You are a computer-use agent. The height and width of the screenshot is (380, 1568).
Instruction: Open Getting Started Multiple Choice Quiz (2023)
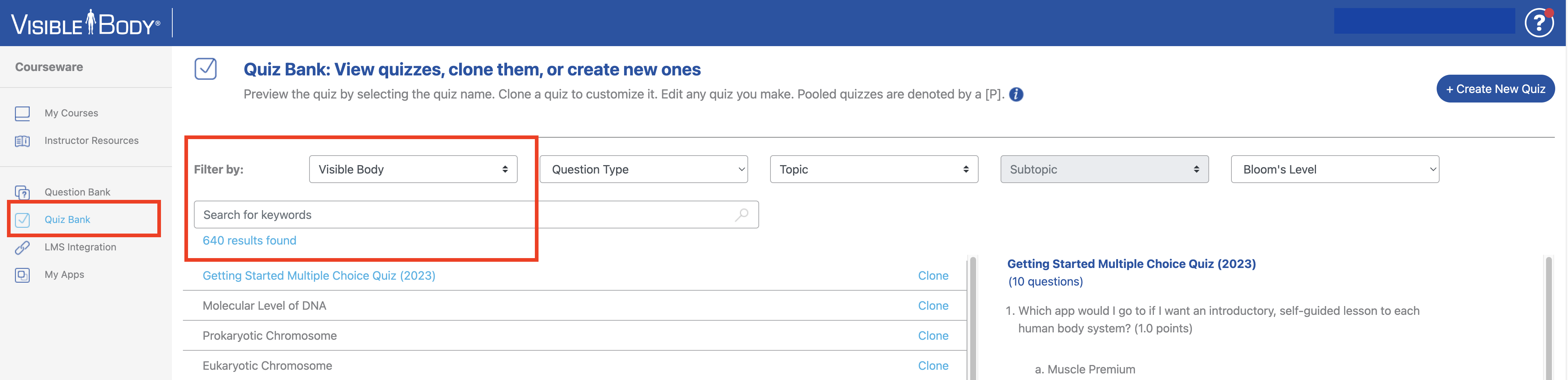point(319,275)
